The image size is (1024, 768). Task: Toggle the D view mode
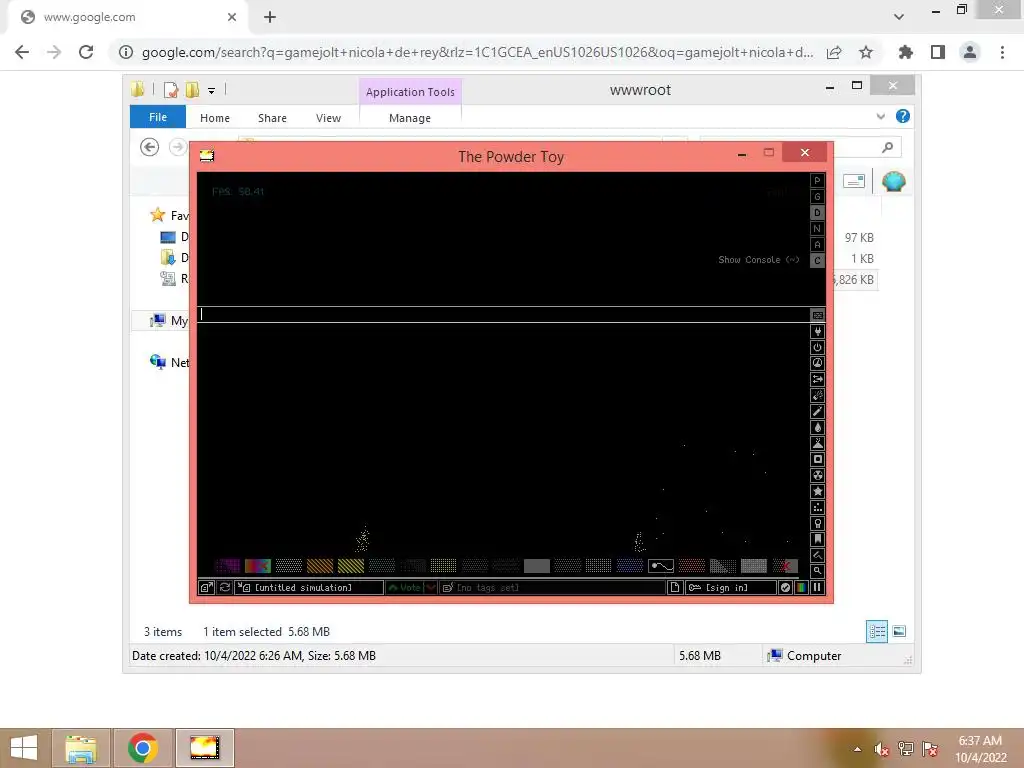(x=817, y=212)
